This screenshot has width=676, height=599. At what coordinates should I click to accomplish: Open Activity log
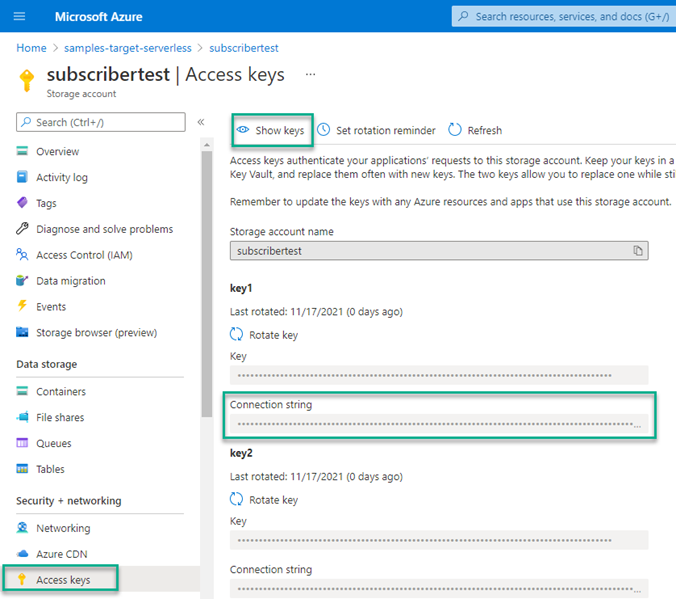[x=62, y=177]
